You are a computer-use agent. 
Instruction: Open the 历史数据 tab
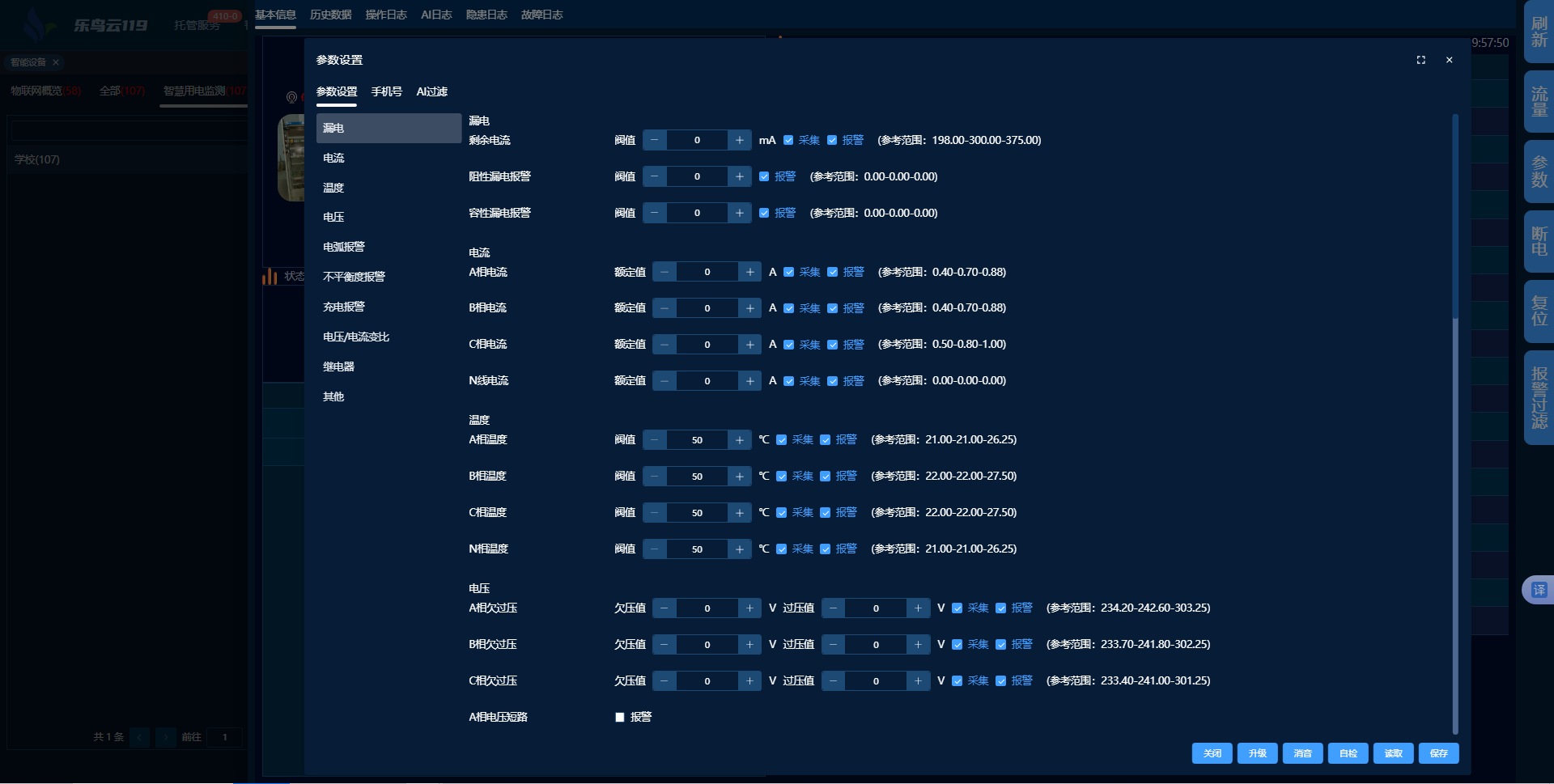[x=330, y=15]
